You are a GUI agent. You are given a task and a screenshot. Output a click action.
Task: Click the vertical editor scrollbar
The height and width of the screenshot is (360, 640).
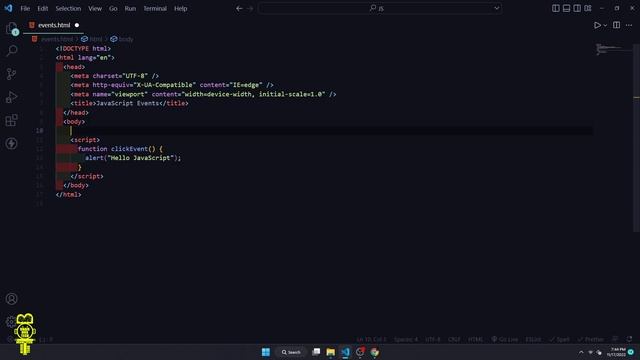coord(636,139)
